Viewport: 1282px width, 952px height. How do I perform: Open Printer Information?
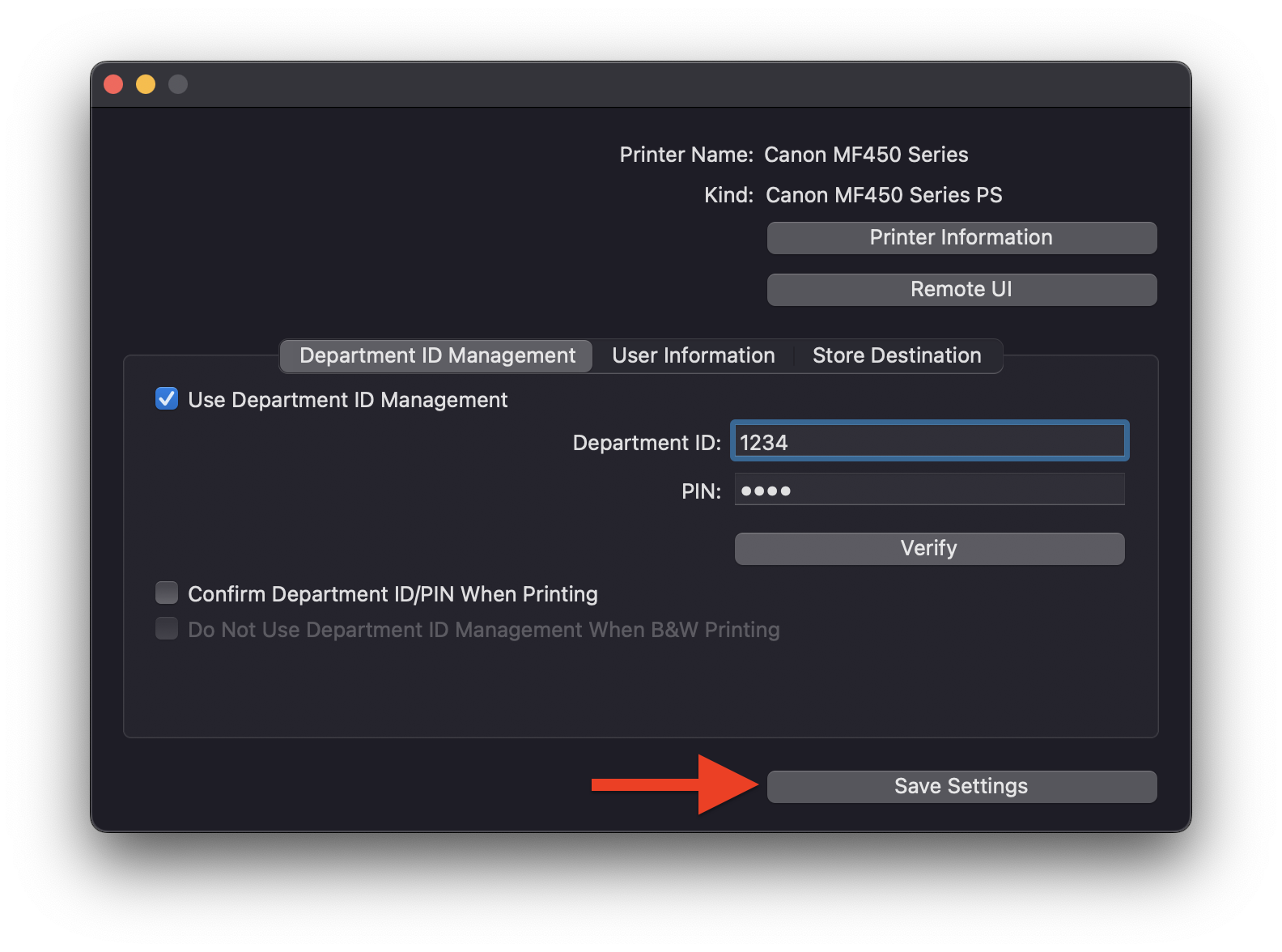pyautogui.click(x=961, y=238)
